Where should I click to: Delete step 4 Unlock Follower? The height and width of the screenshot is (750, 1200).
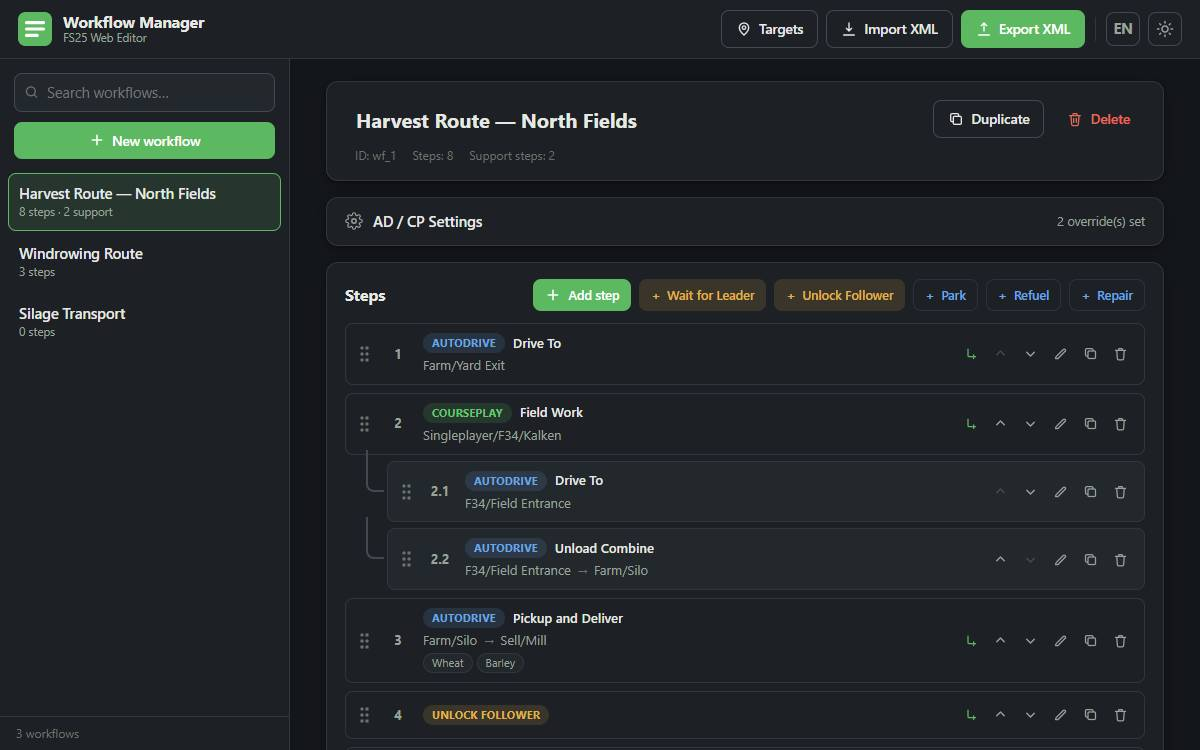pos(1120,715)
